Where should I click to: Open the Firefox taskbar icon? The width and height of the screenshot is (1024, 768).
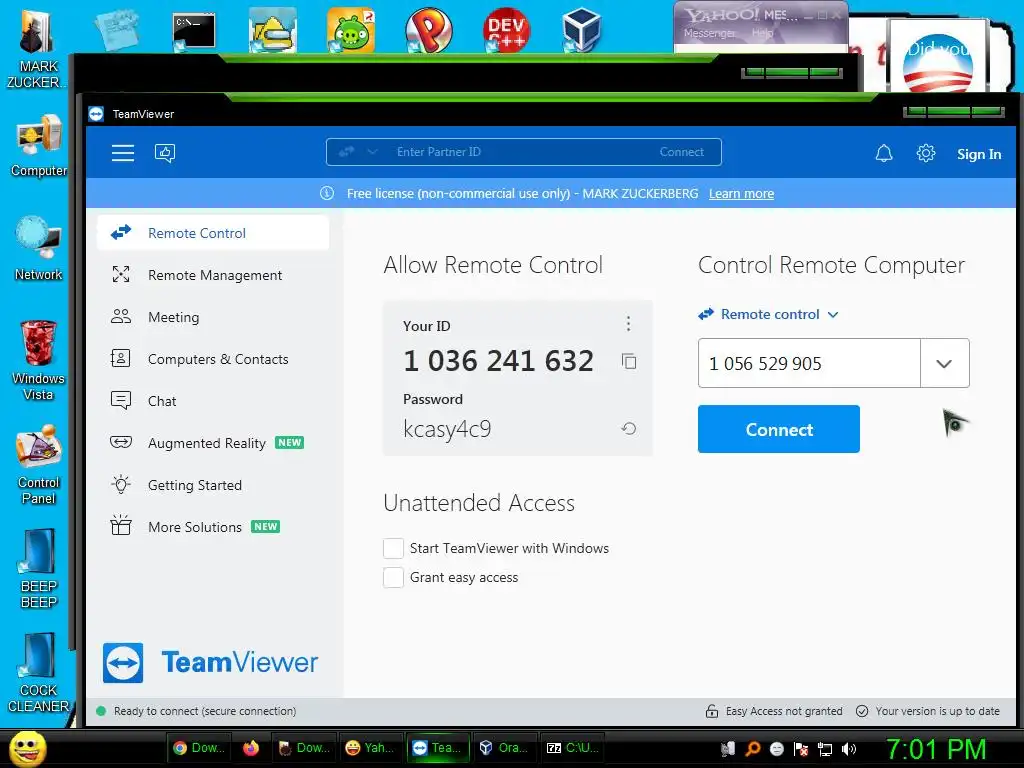point(251,748)
